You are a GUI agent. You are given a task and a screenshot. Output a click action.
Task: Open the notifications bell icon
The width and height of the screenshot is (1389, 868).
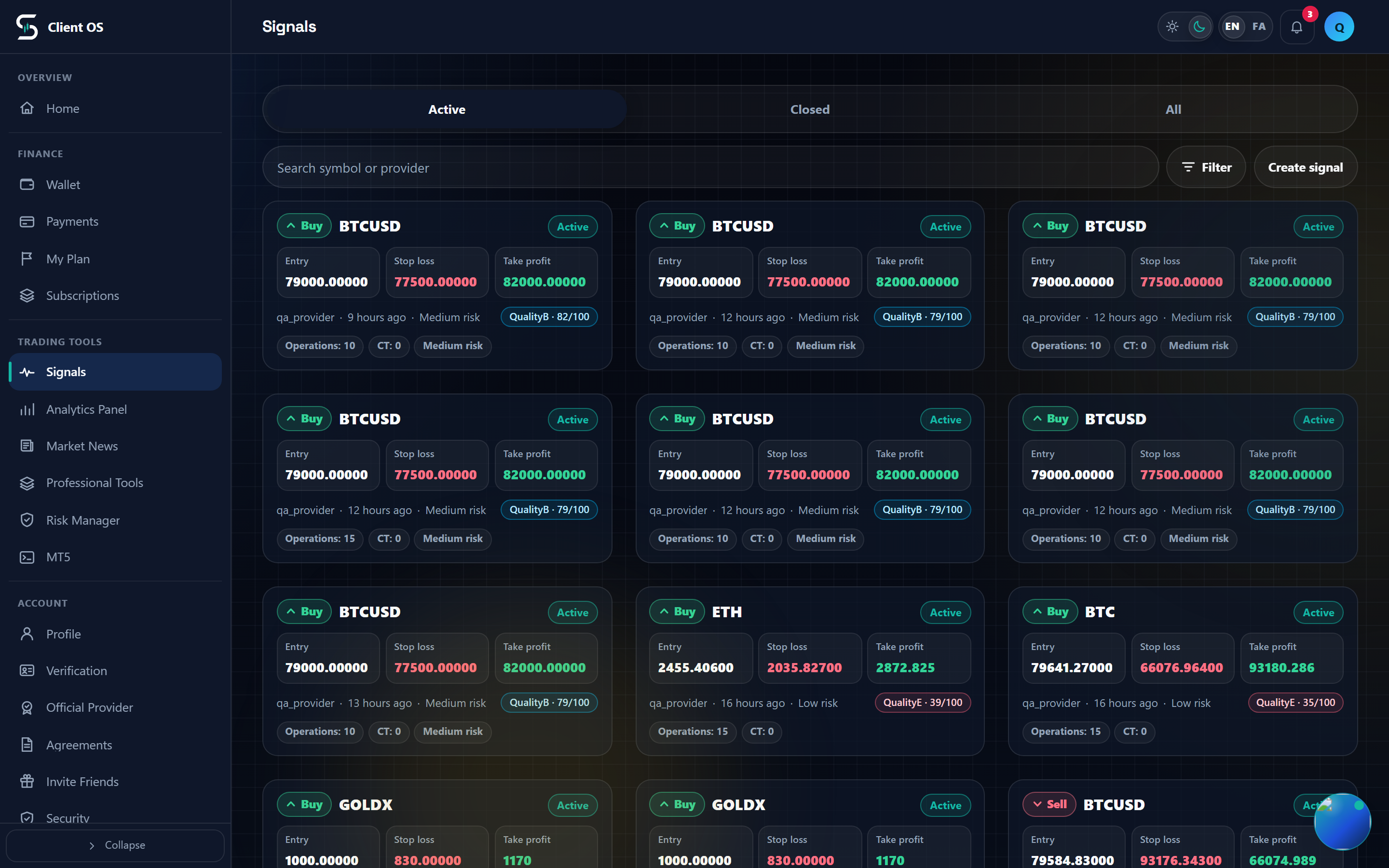point(1296,27)
